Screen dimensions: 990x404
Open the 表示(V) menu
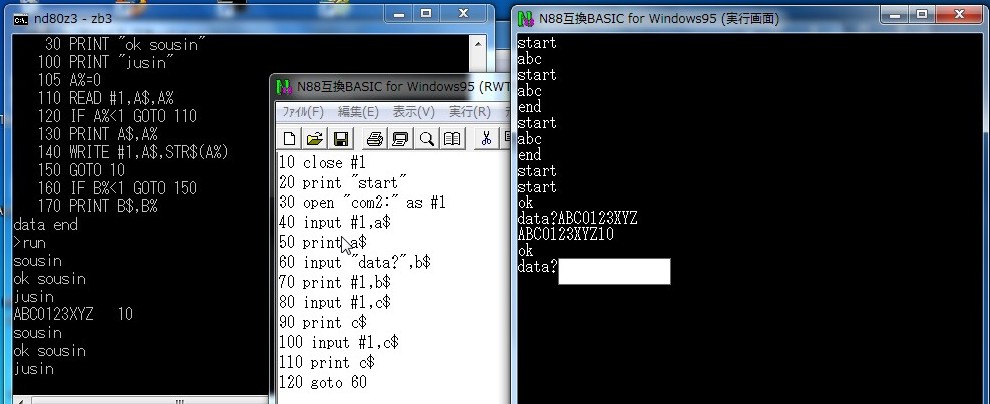click(x=414, y=112)
